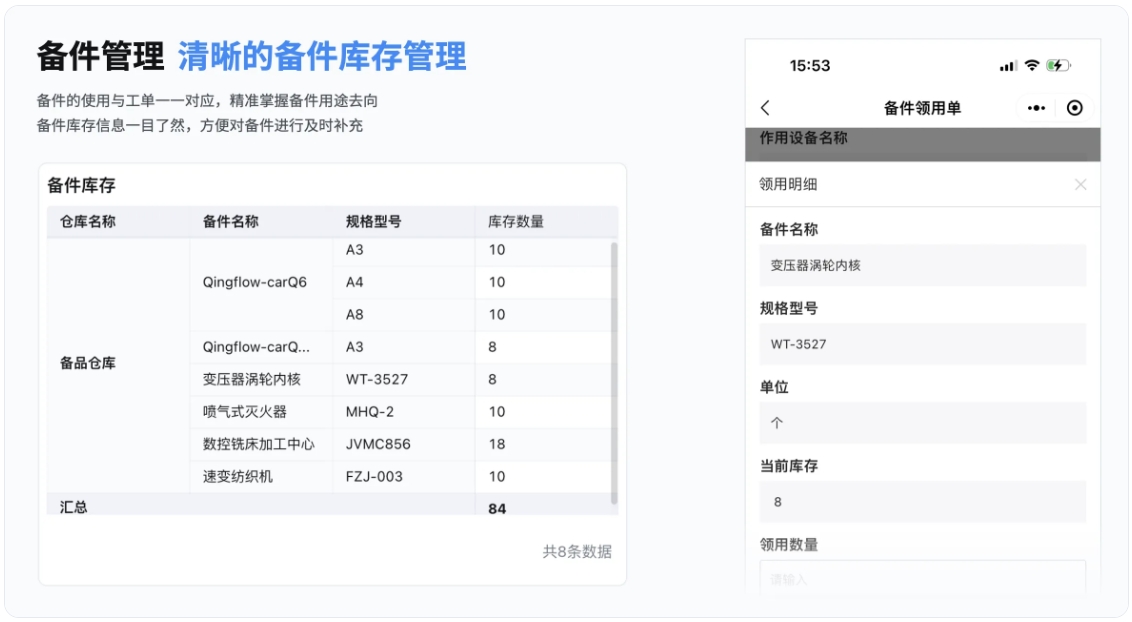
Task: Click the cellular signal bars icon
Action: point(1007,65)
